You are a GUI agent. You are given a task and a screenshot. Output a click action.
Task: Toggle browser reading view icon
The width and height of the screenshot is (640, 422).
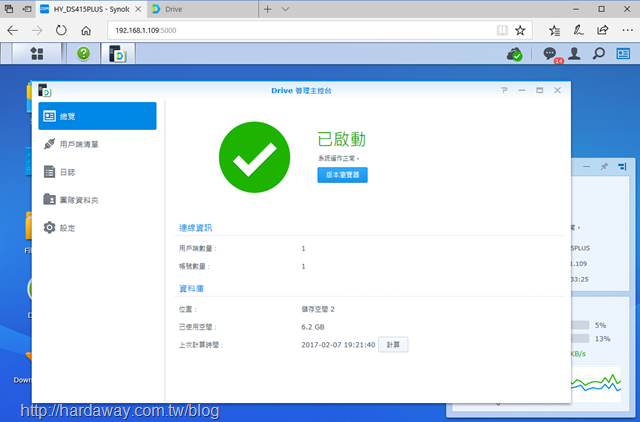(x=502, y=30)
